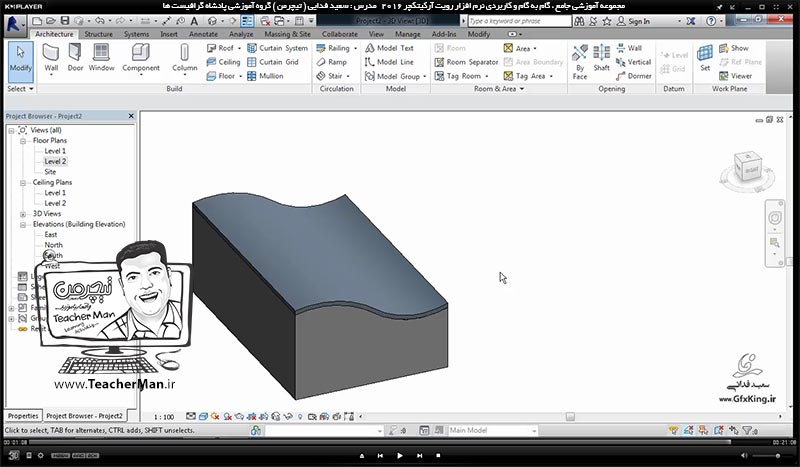Adjust the KMPlayer volume slider
This screenshot has height=467, width=800.
click(773, 455)
